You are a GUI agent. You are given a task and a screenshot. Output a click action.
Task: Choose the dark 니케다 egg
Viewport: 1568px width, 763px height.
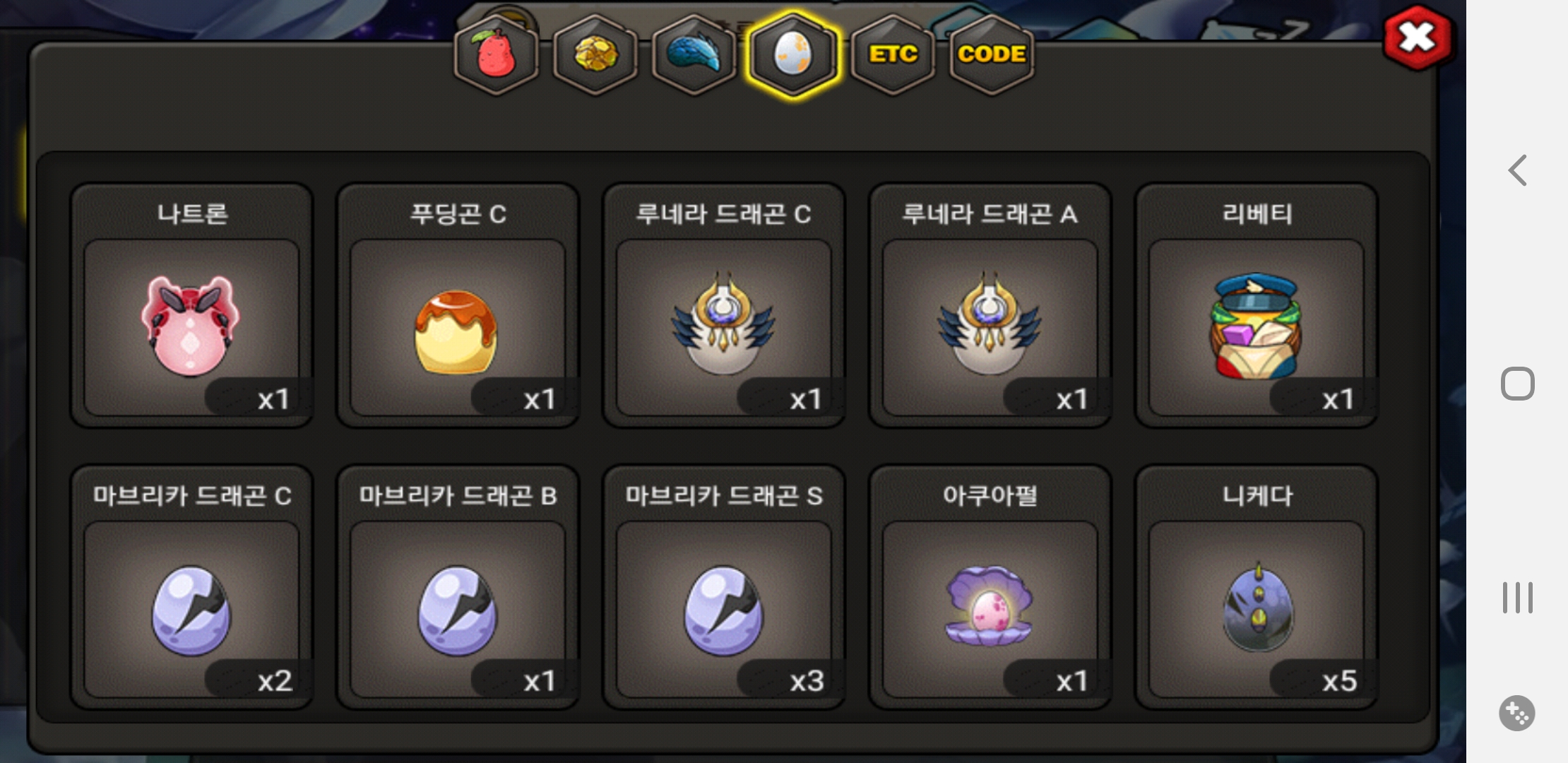[1257, 587]
